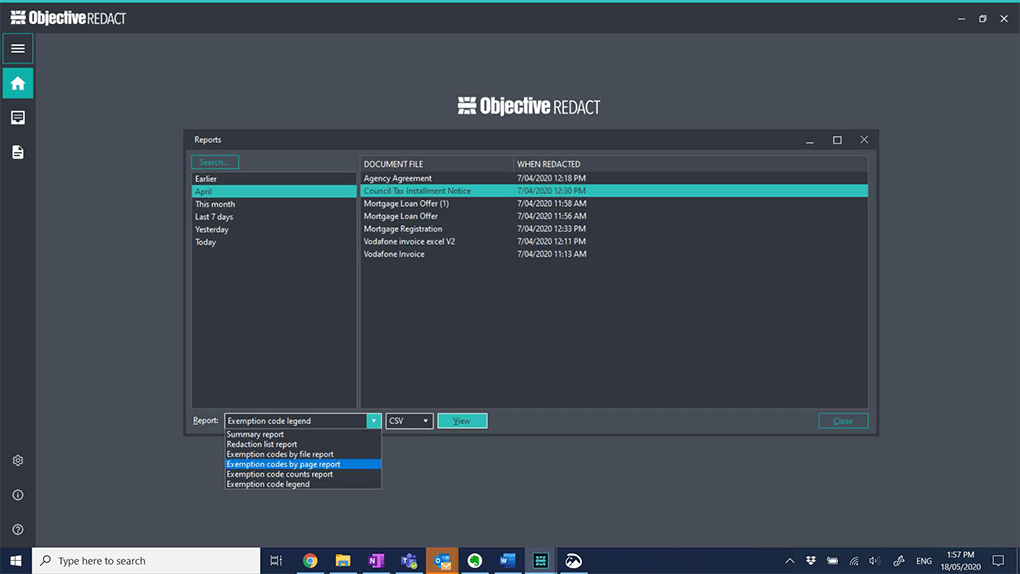Open Dropbox tray icon
The image size is (1020, 574).
(x=811, y=560)
